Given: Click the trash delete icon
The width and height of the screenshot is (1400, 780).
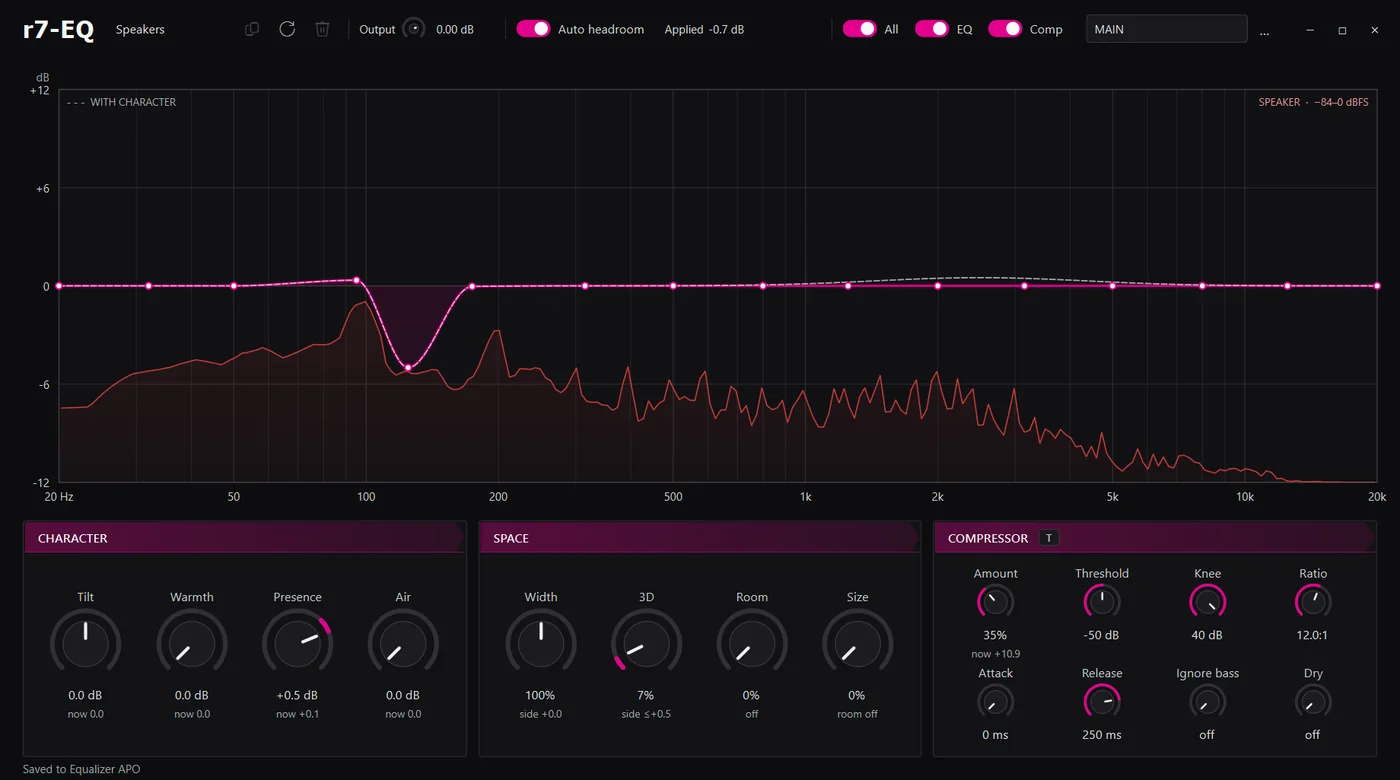Looking at the screenshot, I should point(322,29).
